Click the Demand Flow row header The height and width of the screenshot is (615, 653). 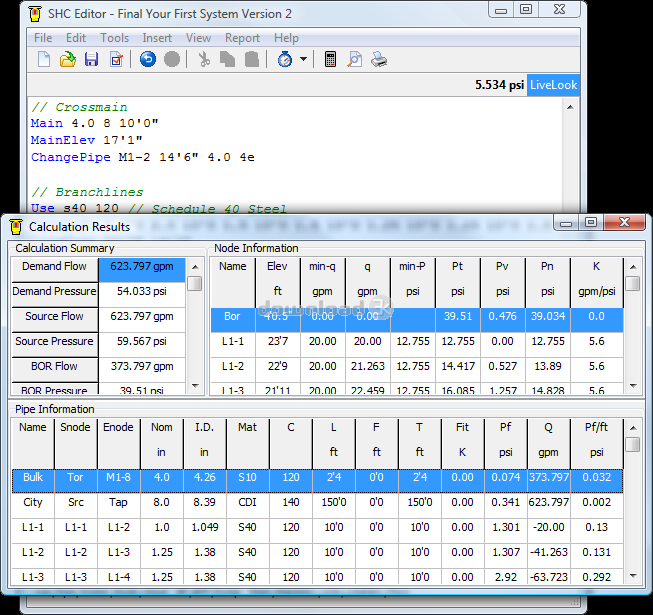click(x=55, y=270)
